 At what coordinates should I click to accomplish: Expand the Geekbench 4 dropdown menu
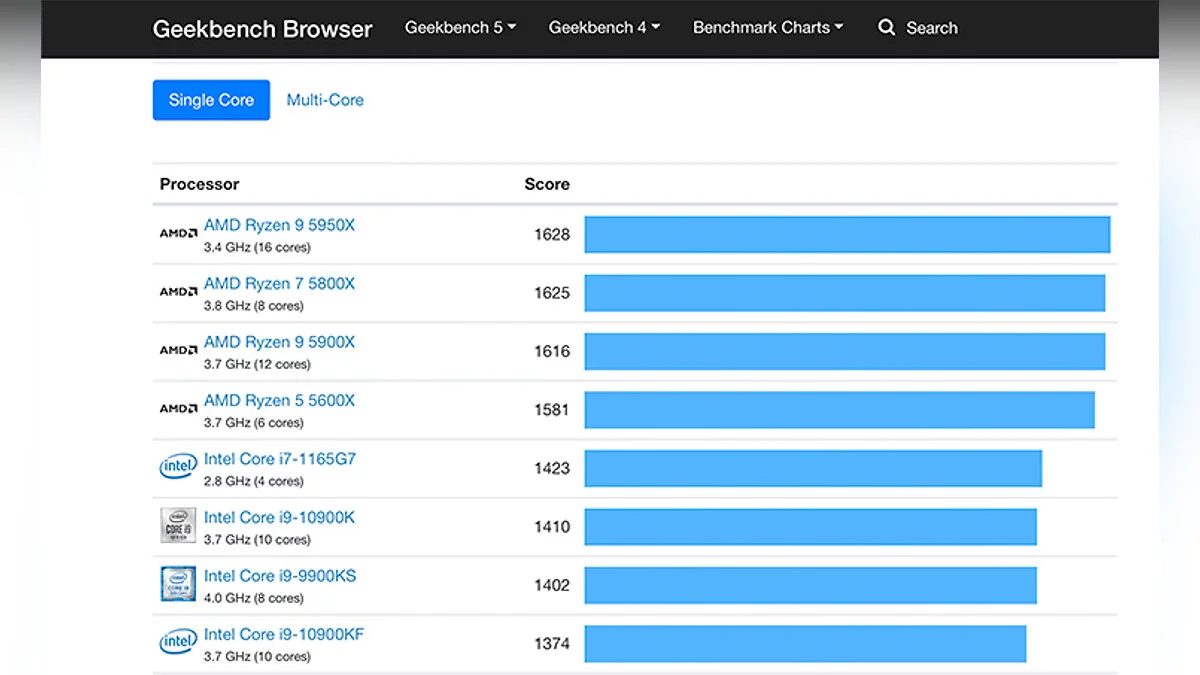pyautogui.click(x=604, y=28)
